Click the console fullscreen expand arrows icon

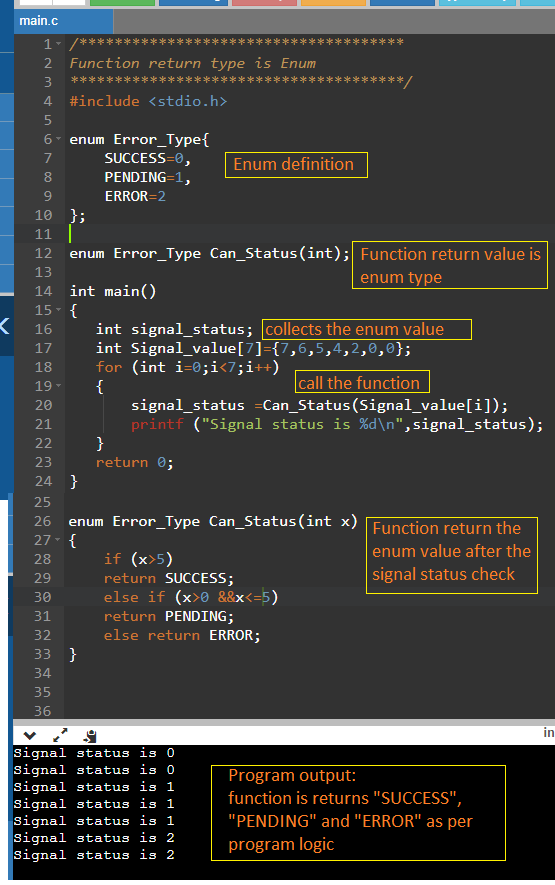tap(60, 735)
